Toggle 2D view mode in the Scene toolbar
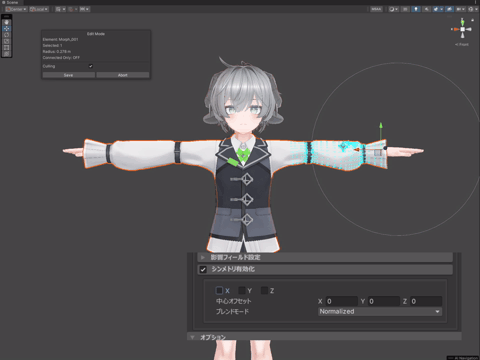The image size is (480, 360). pyautogui.click(x=405, y=9)
